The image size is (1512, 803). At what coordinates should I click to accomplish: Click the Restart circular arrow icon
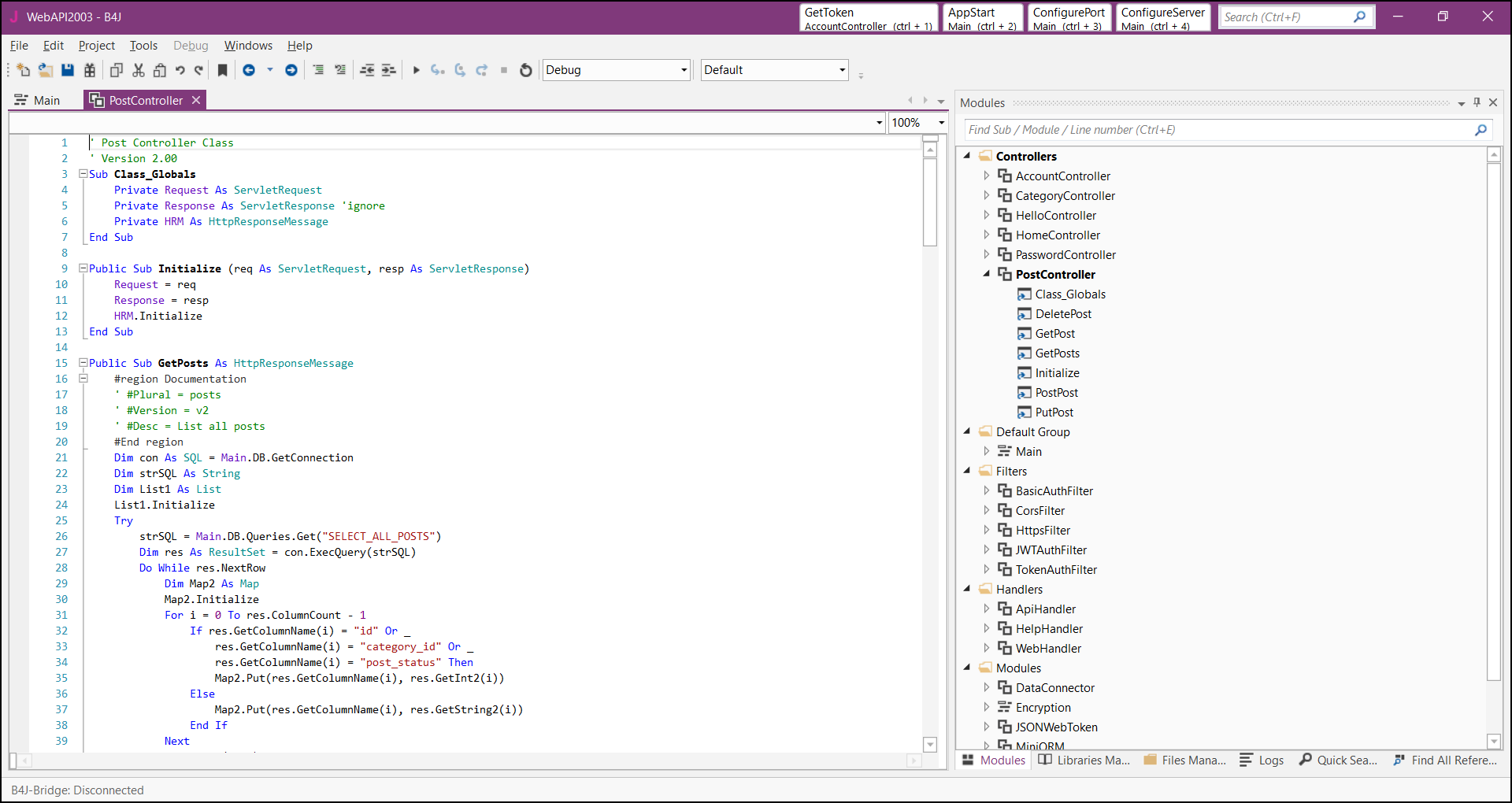pyautogui.click(x=526, y=70)
